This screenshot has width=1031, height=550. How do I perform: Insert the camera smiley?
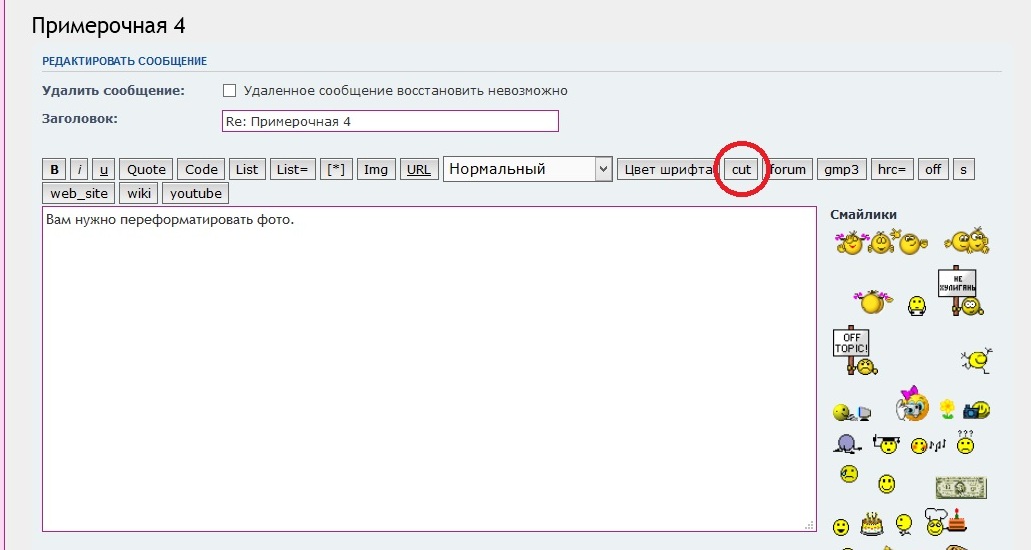click(x=976, y=410)
